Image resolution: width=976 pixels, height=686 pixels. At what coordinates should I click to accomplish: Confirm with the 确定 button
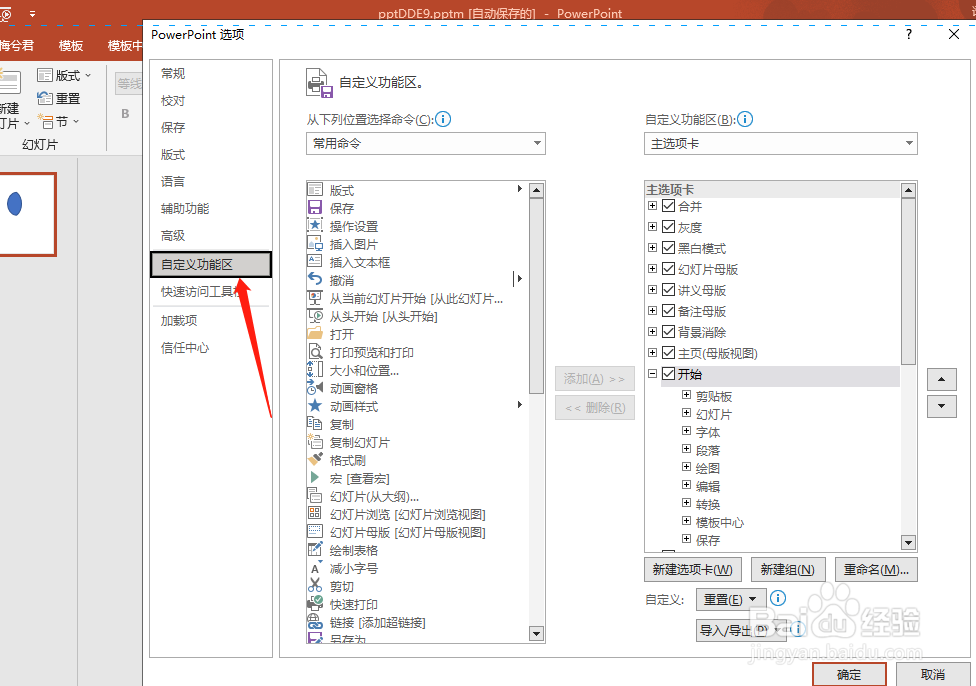pos(849,674)
